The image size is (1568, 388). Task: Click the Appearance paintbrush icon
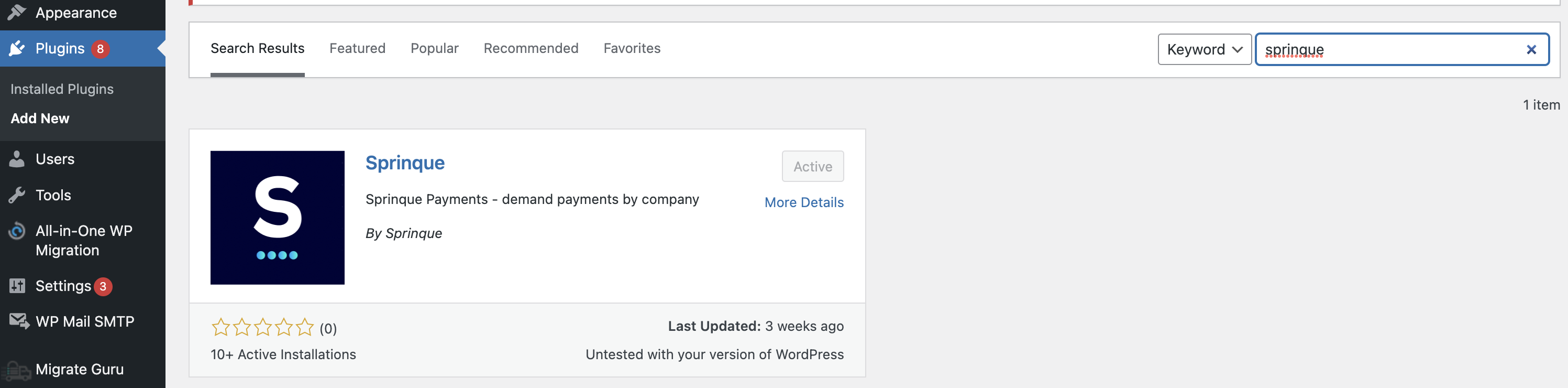(17, 12)
